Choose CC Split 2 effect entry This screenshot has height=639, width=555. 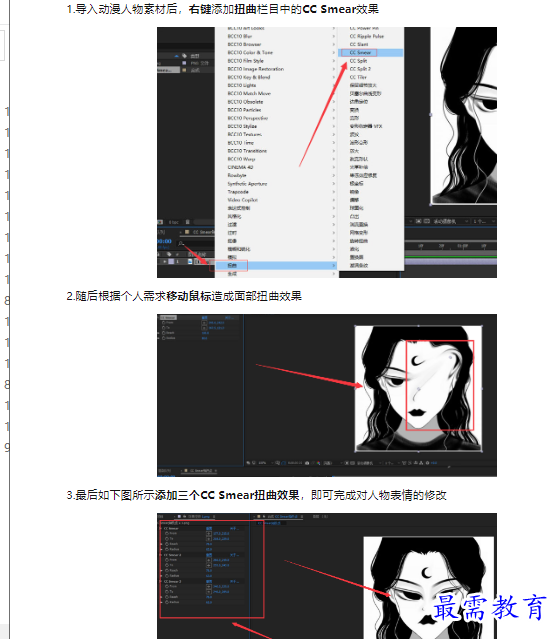coord(360,69)
